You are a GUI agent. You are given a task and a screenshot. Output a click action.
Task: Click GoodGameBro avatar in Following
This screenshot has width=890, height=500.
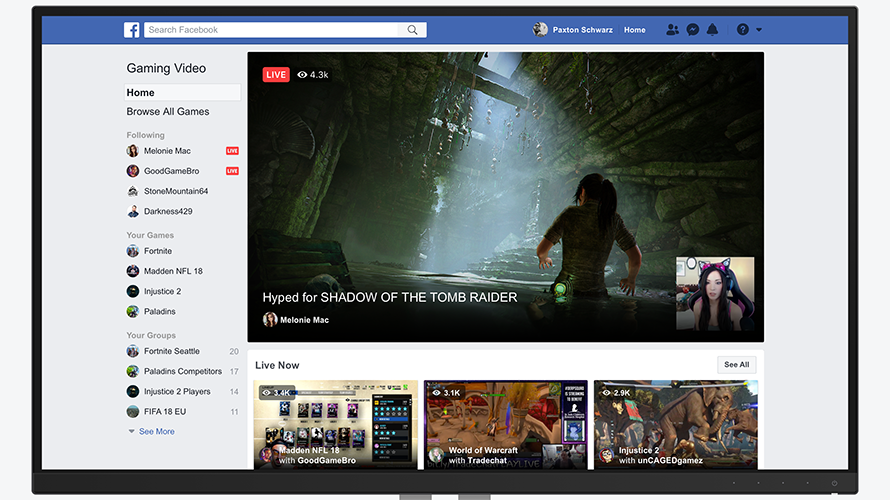click(x=133, y=171)
